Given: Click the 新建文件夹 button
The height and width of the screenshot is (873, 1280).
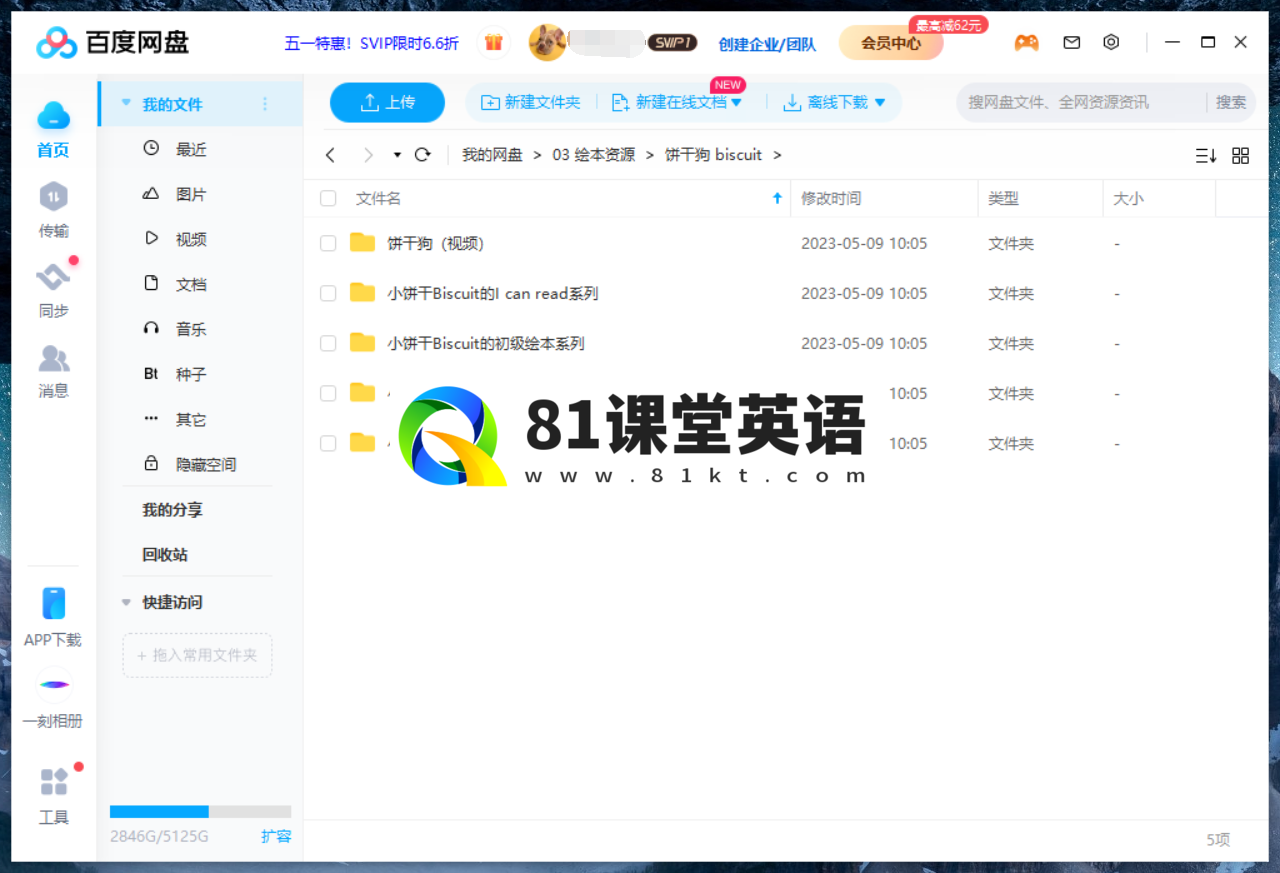Looking at the screenshot, I should click(531, 102).
